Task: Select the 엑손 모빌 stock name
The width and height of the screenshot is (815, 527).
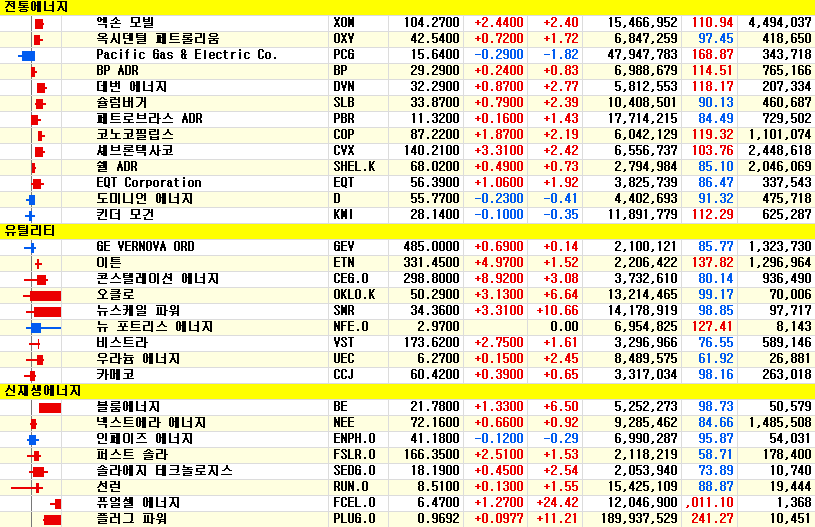Action: pyautogui.click(x=125, y=22)
